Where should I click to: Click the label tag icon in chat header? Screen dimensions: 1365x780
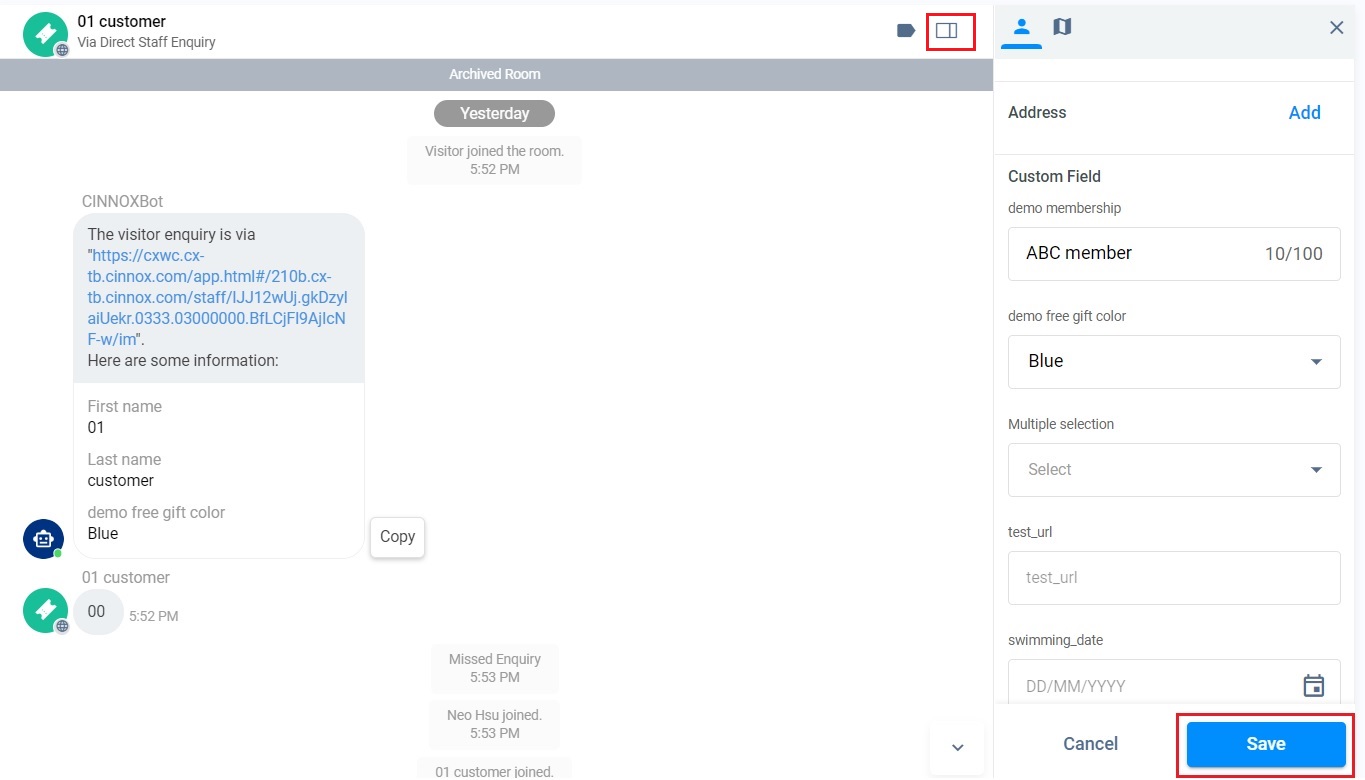906,30
